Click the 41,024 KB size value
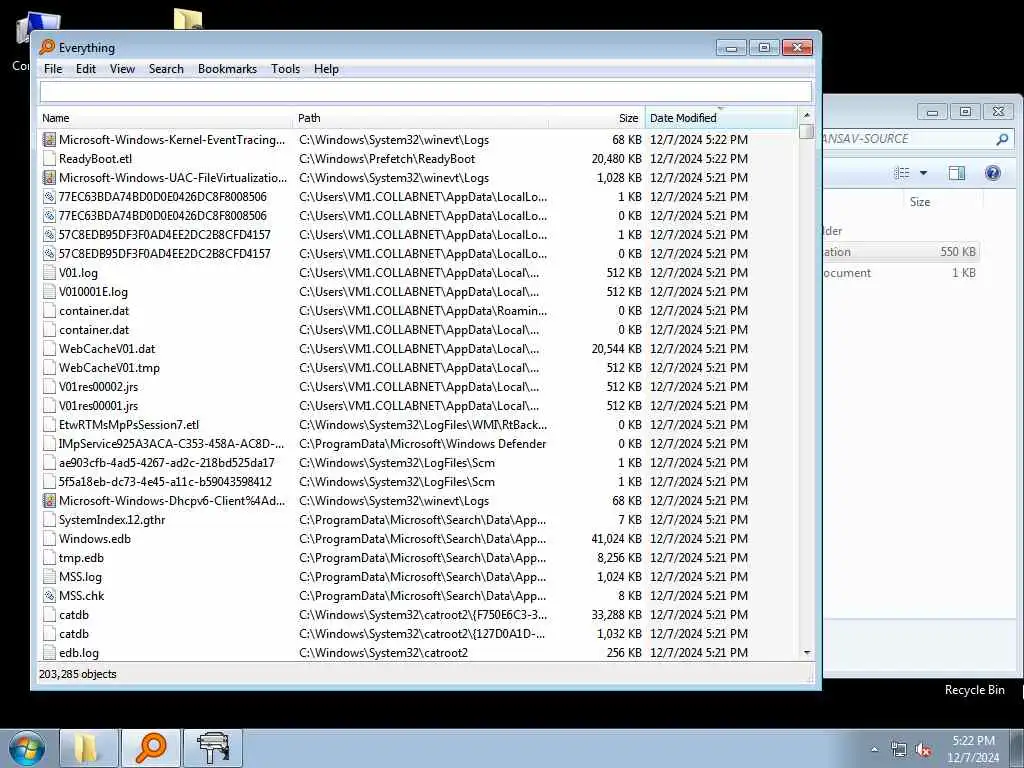 click(616, 539)
